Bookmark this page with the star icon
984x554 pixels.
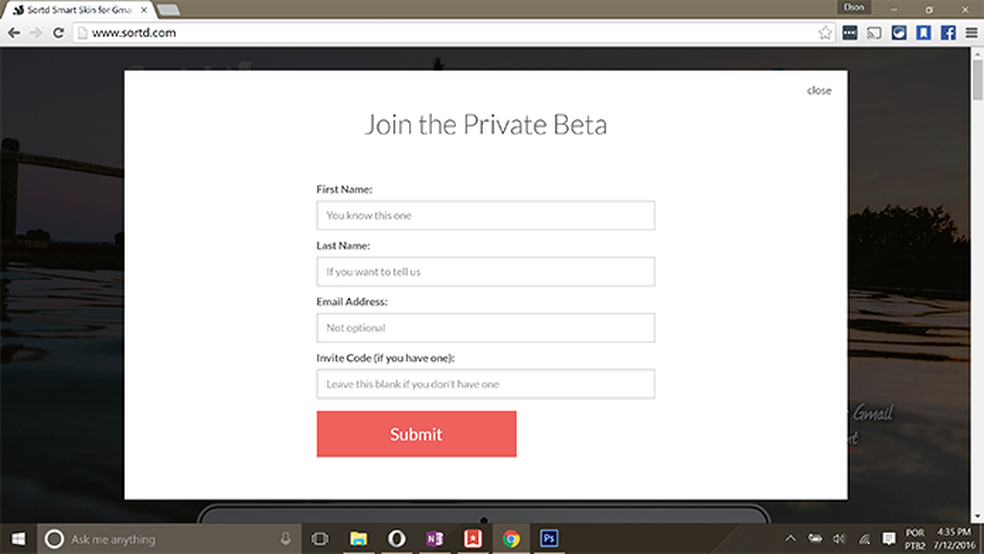pos(825,32)
